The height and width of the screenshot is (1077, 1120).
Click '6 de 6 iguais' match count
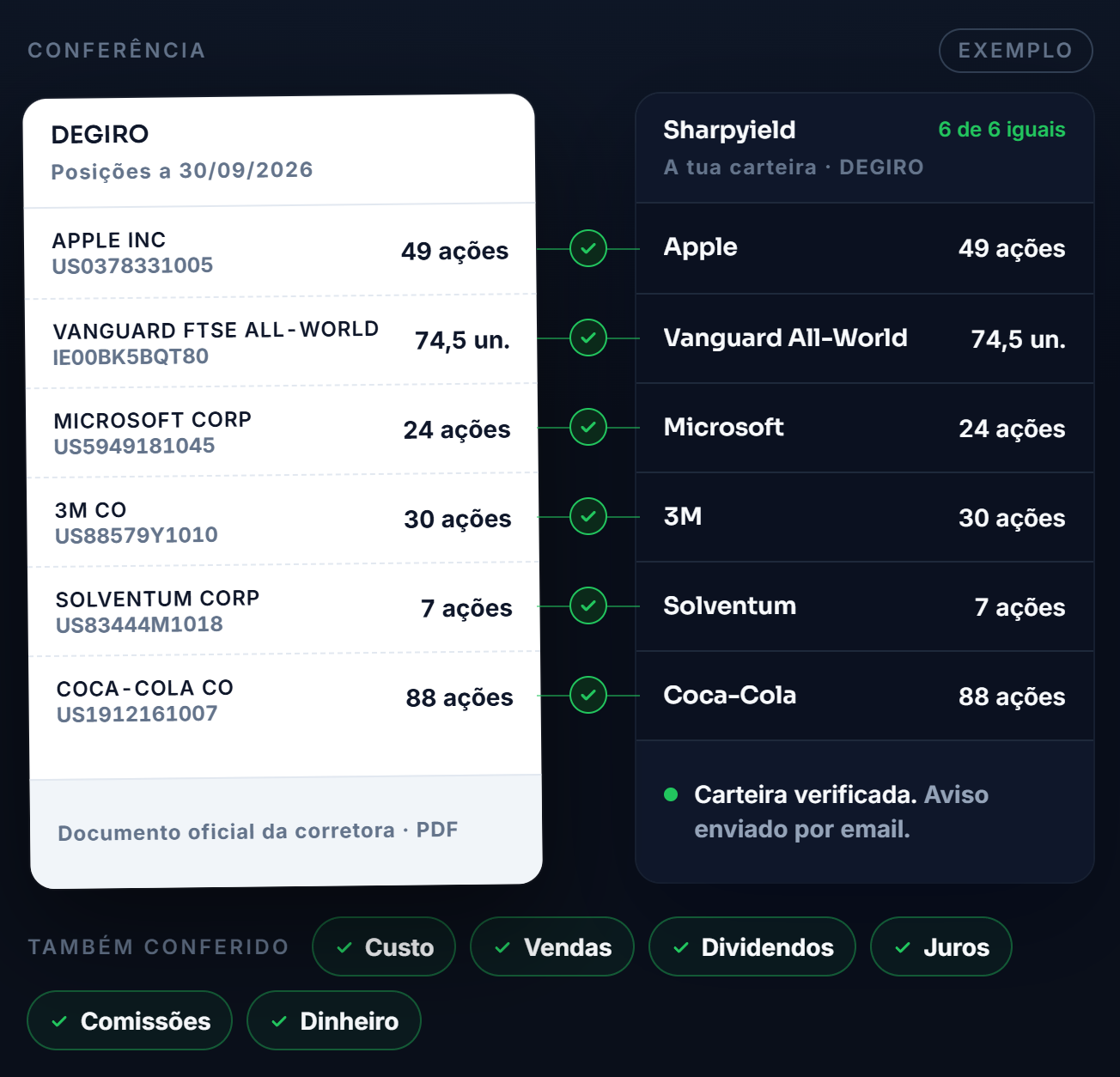[x=1001, y=130]
